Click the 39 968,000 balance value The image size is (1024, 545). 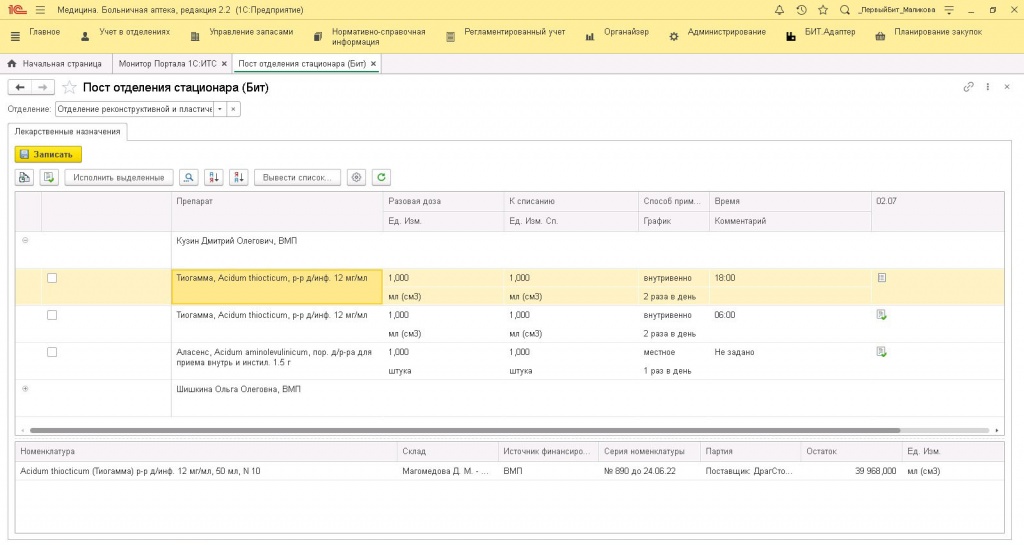[x=876, y=471]
